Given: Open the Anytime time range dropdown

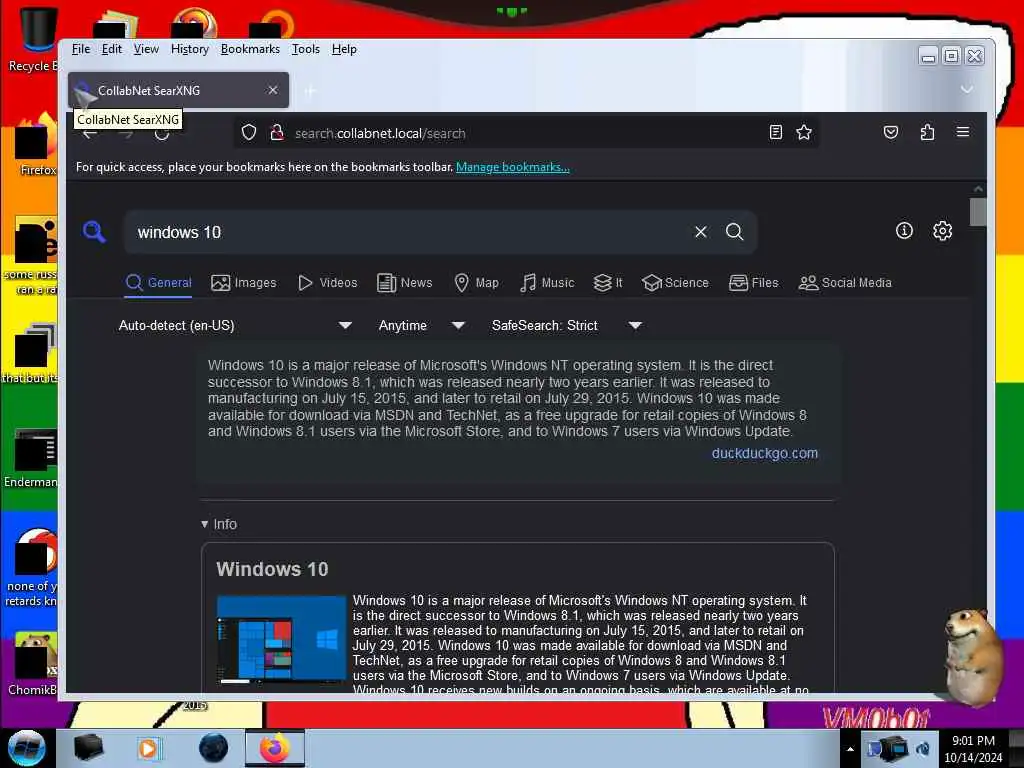Looking at the screenshot, I should point(422,325).
